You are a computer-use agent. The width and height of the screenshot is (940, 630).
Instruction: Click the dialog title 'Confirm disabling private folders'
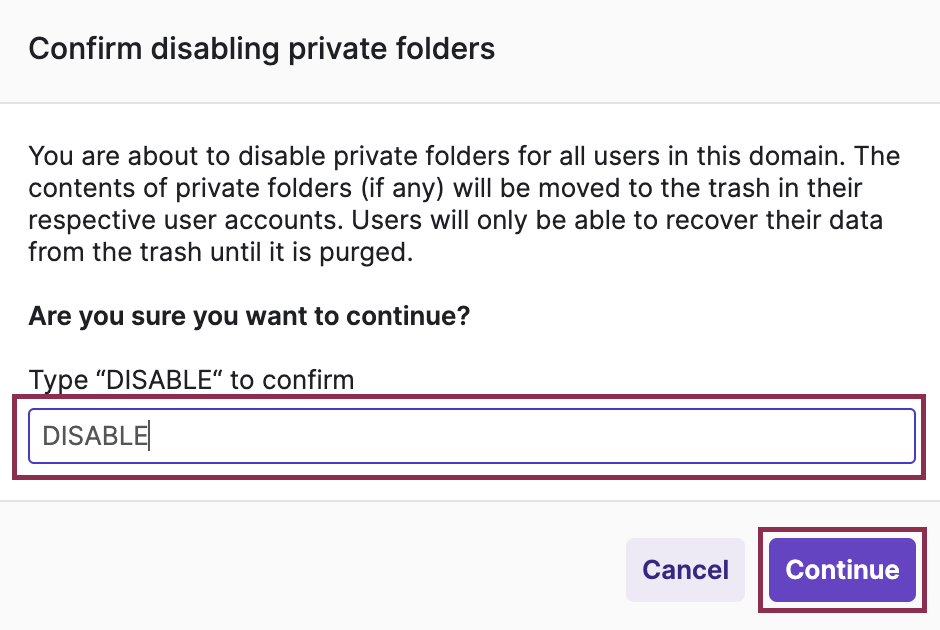pyautogui.click(x=262, y=49)
